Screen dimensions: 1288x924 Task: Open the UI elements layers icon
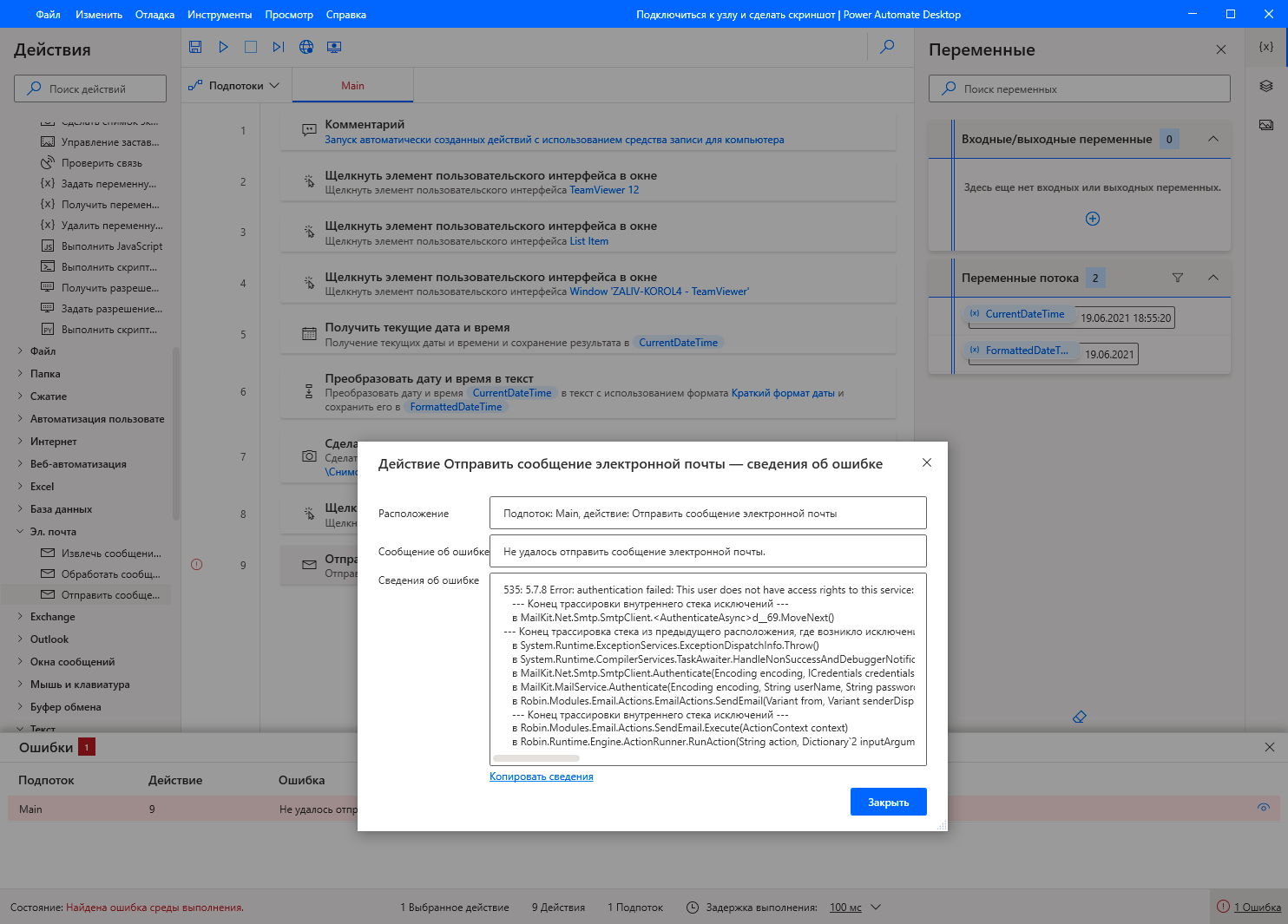click(1266, 86)
